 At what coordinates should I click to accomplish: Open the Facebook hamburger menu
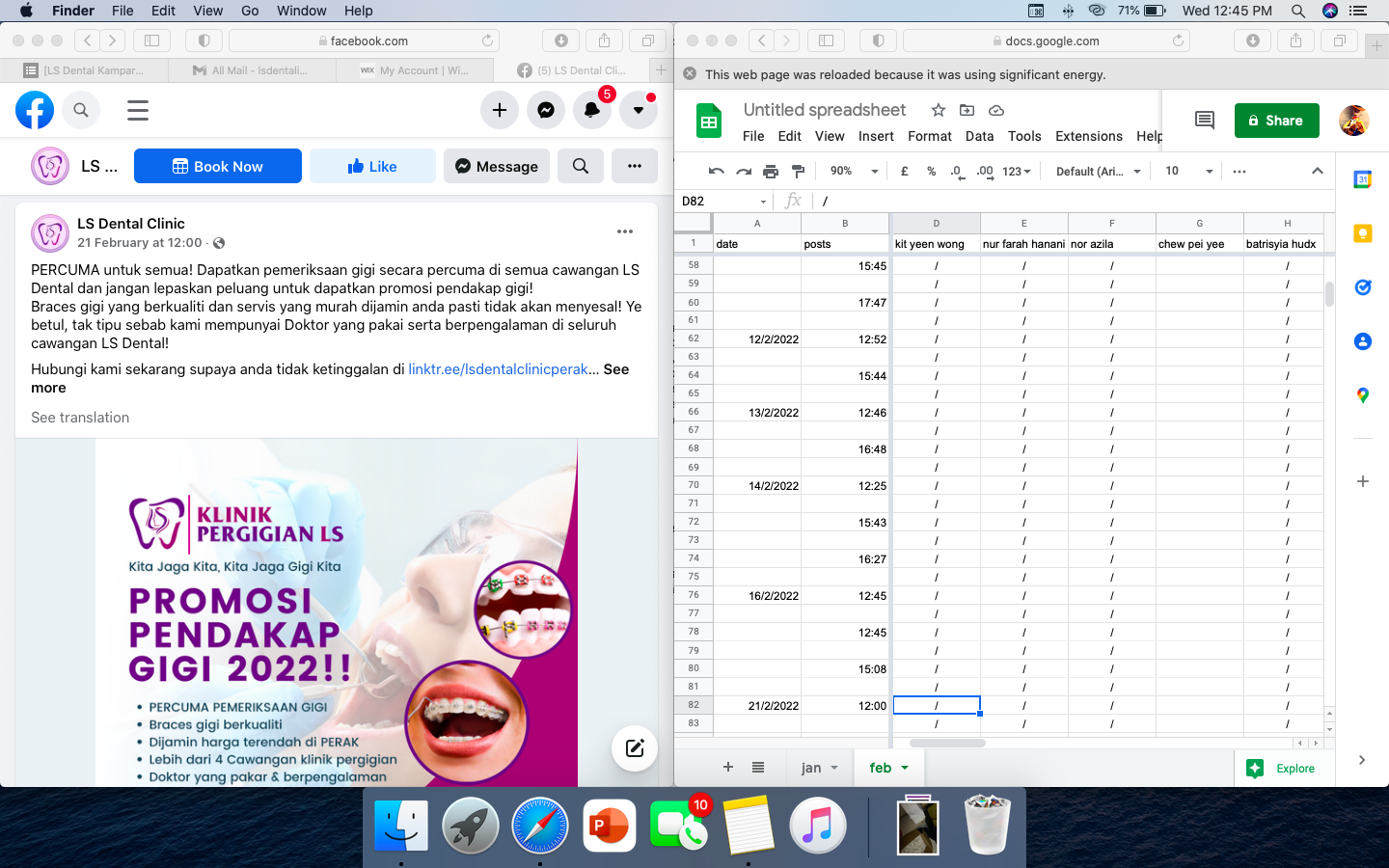[x=138, y=110]
